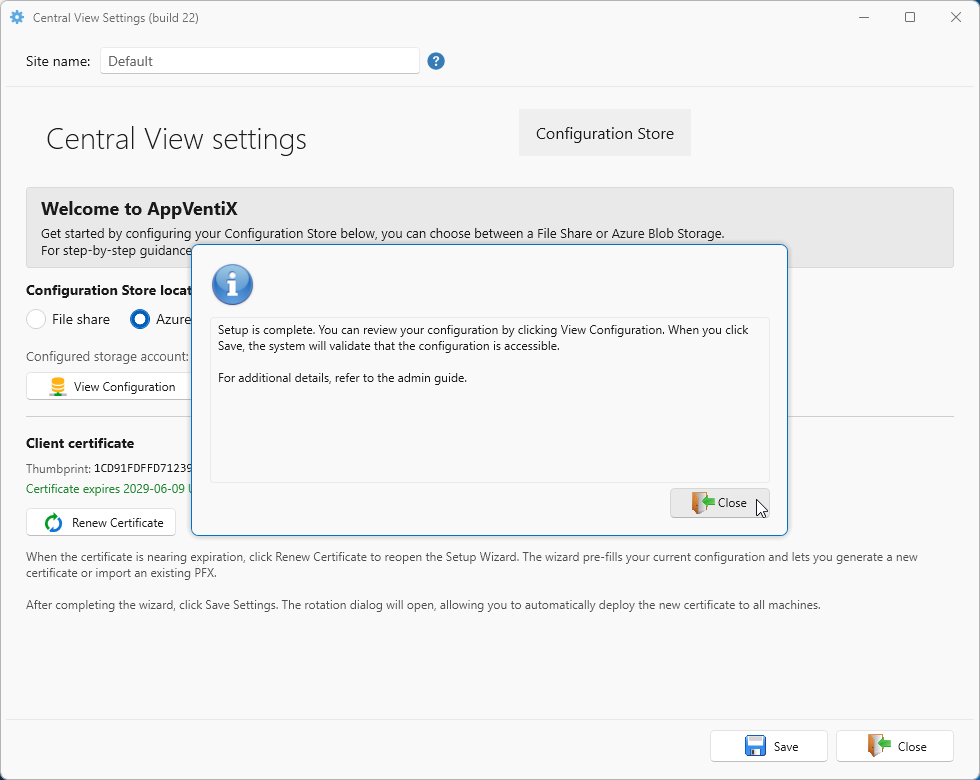980x780 pixels.
Task: Click the database icon on View Configuration
Action: pos(58,387)
